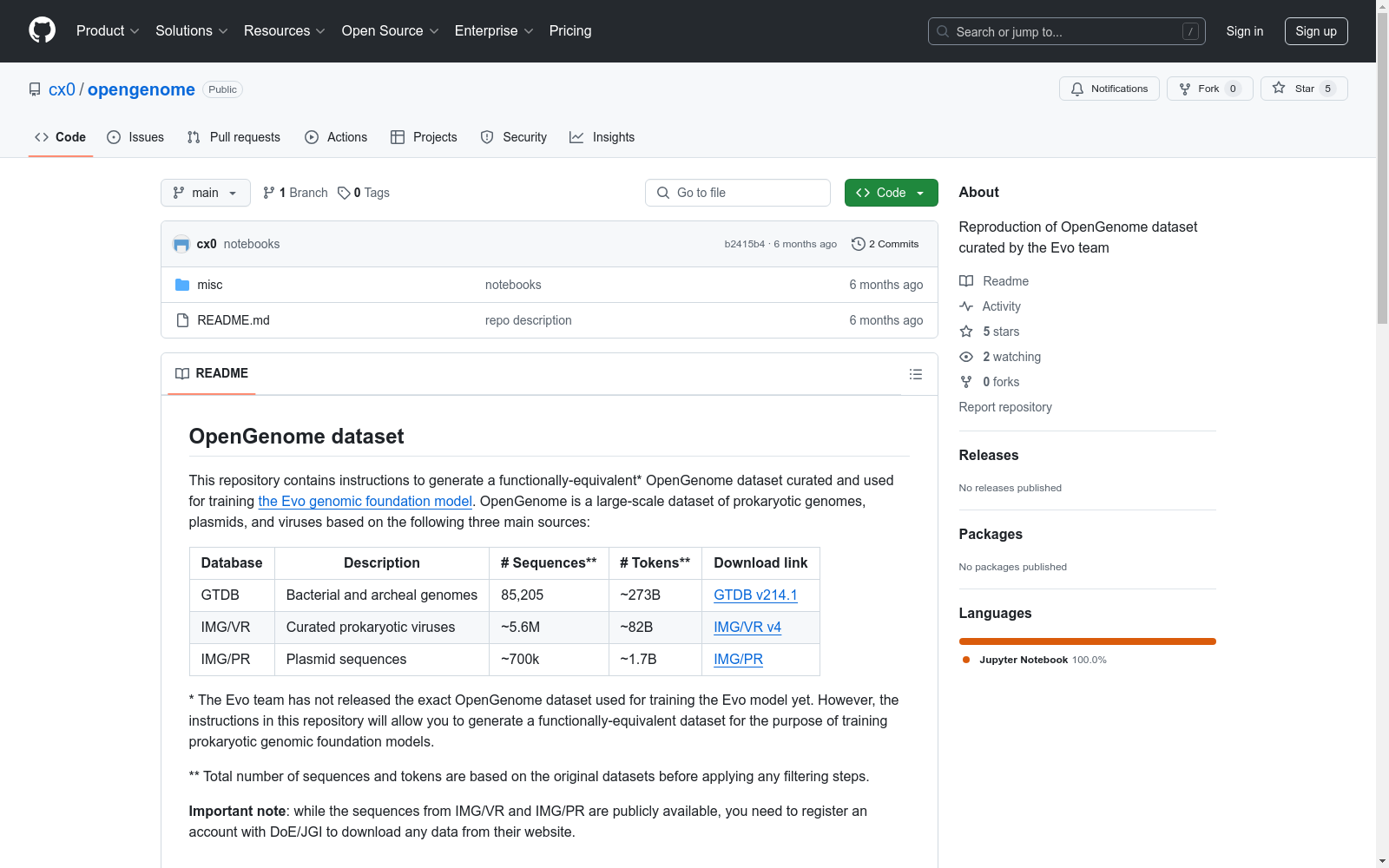
Task: Open the IMG/VR v4 download link
Action: pos(747,627)
